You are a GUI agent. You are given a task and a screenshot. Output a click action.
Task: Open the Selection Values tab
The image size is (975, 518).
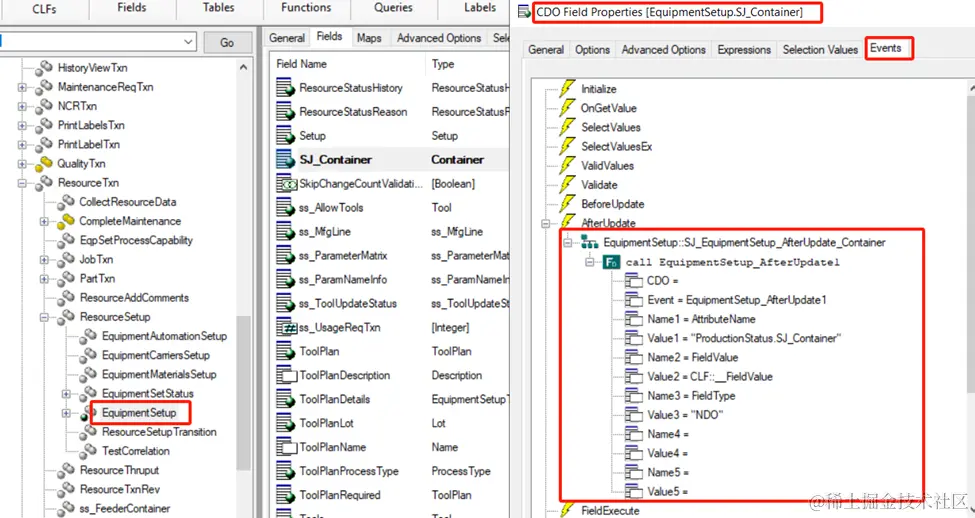point(820,50)
